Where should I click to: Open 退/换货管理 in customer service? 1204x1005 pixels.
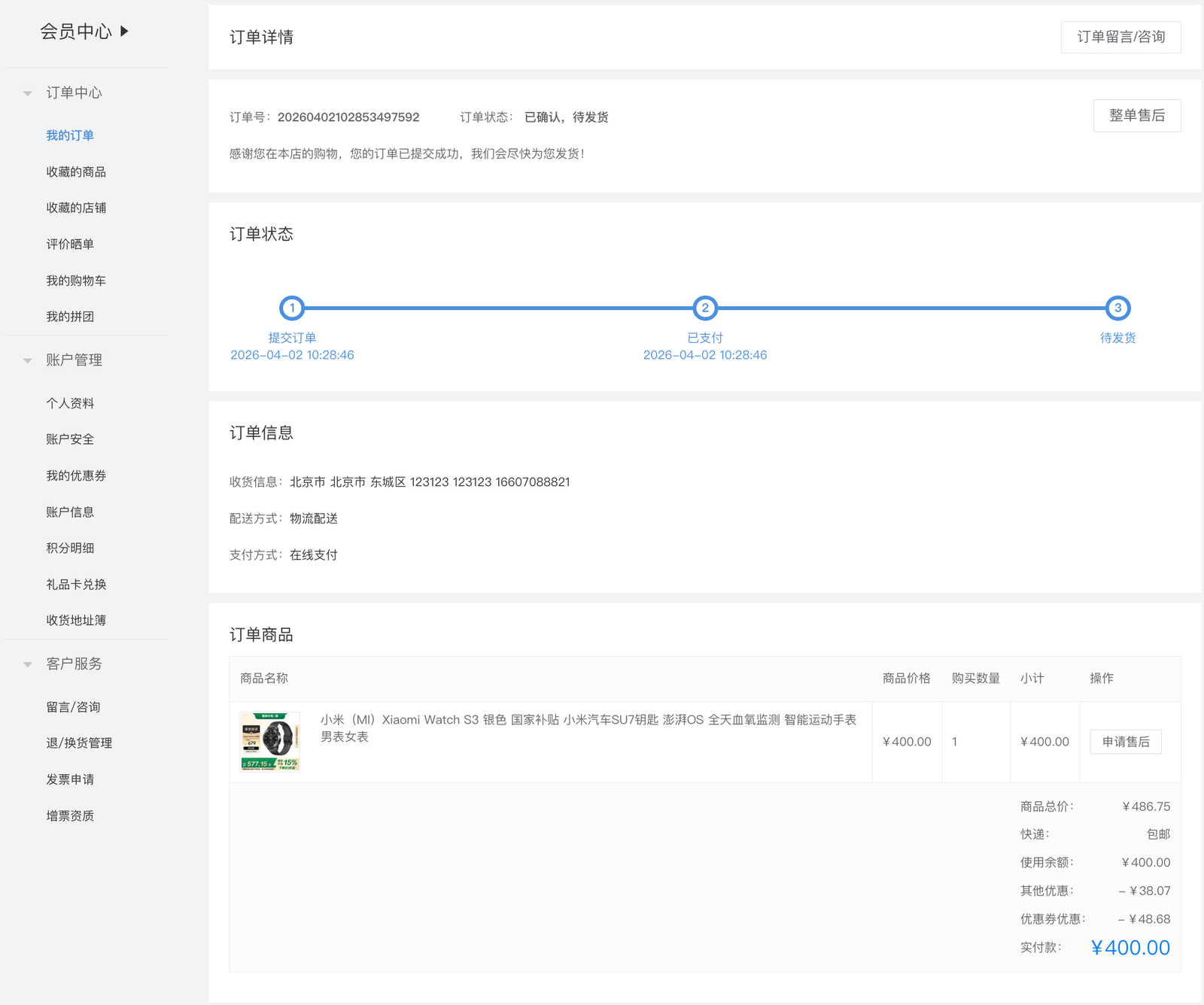click(79, 742)
